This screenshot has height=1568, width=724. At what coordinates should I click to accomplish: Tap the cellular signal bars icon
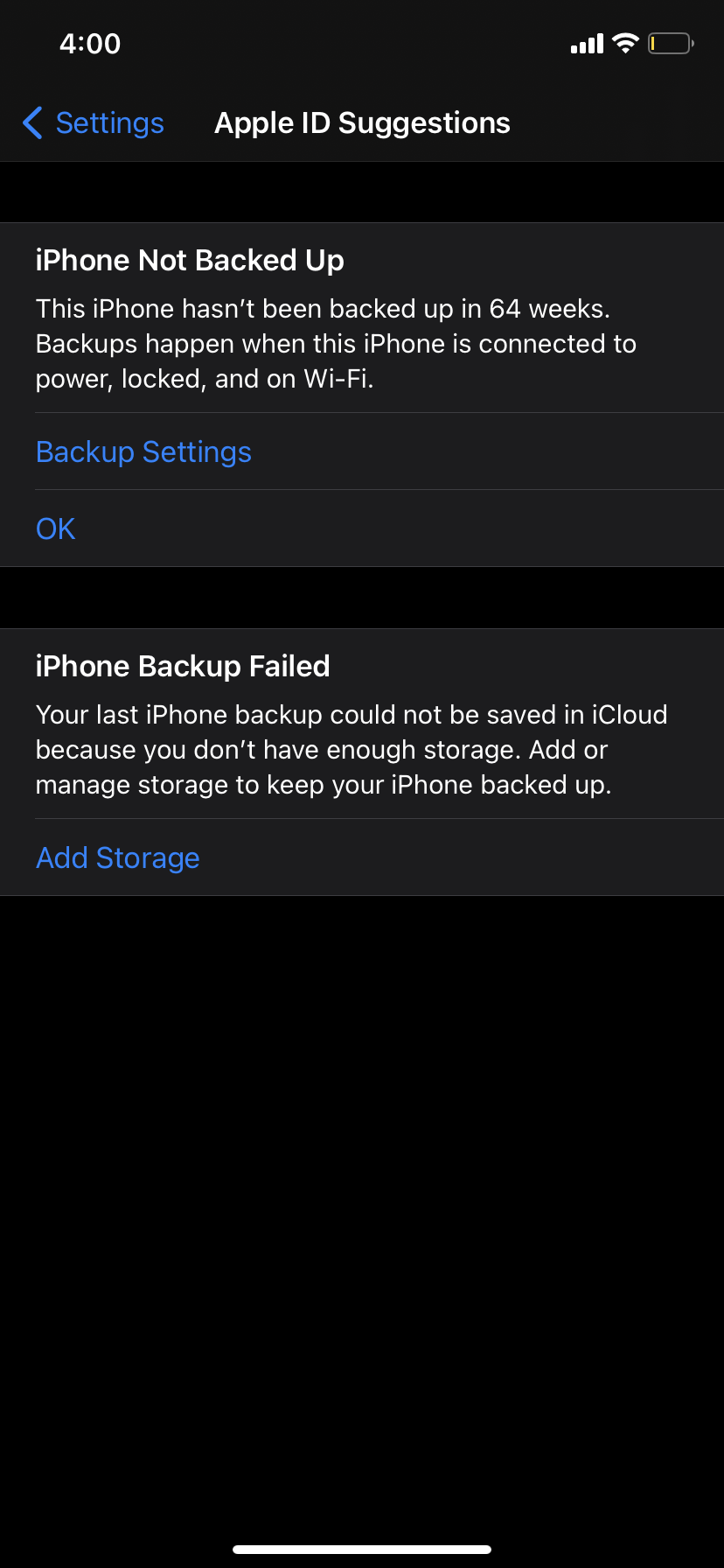(x=587, y=44)
